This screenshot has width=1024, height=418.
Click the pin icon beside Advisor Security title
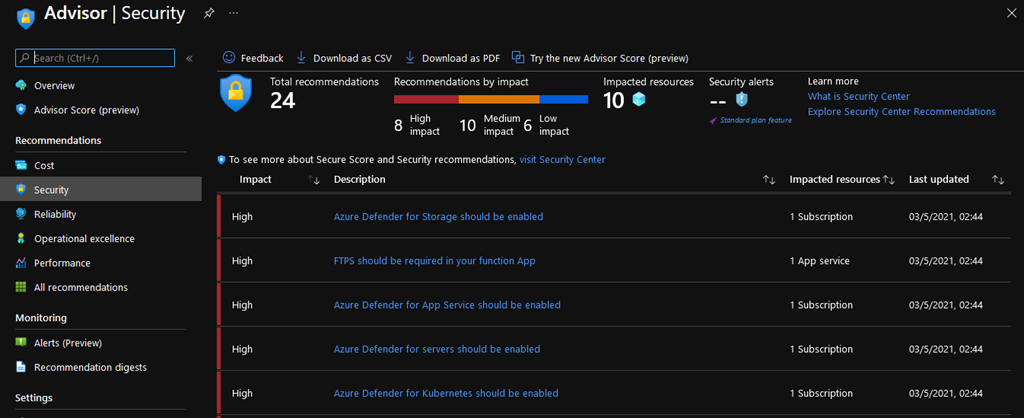click(x=208, y=13)
